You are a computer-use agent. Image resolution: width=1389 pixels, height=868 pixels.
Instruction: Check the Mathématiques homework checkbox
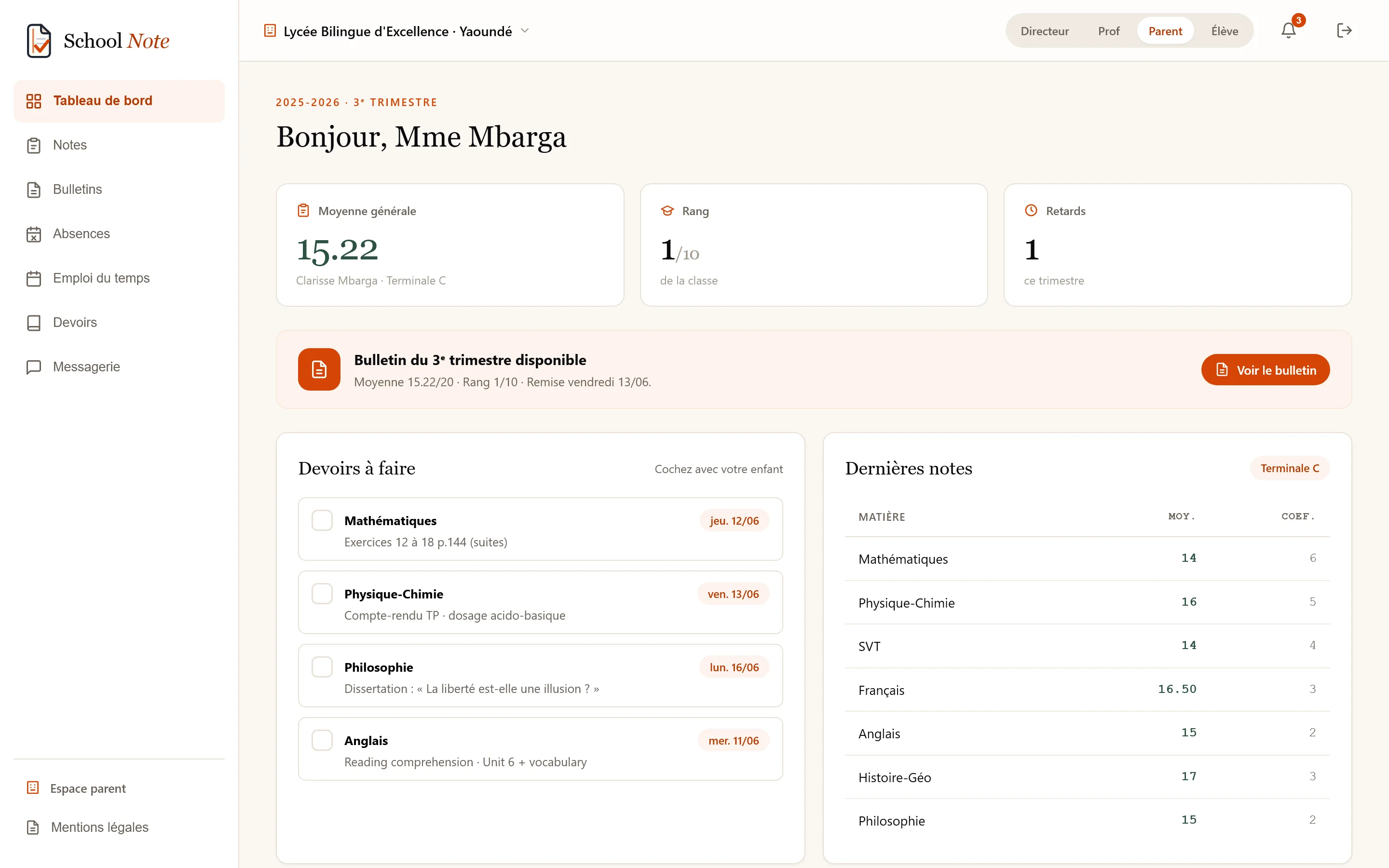pyautogui.click(x=322, y=520)
